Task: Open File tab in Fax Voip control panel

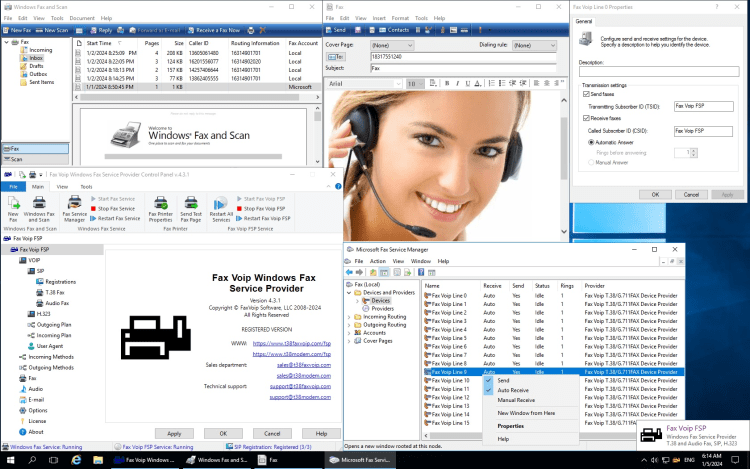Action: (13, 187)
